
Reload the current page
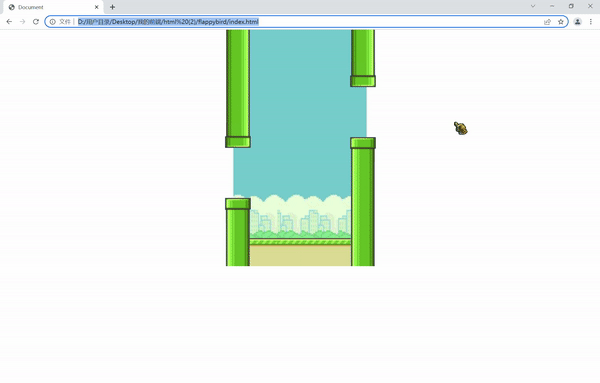tap(36, 22)
